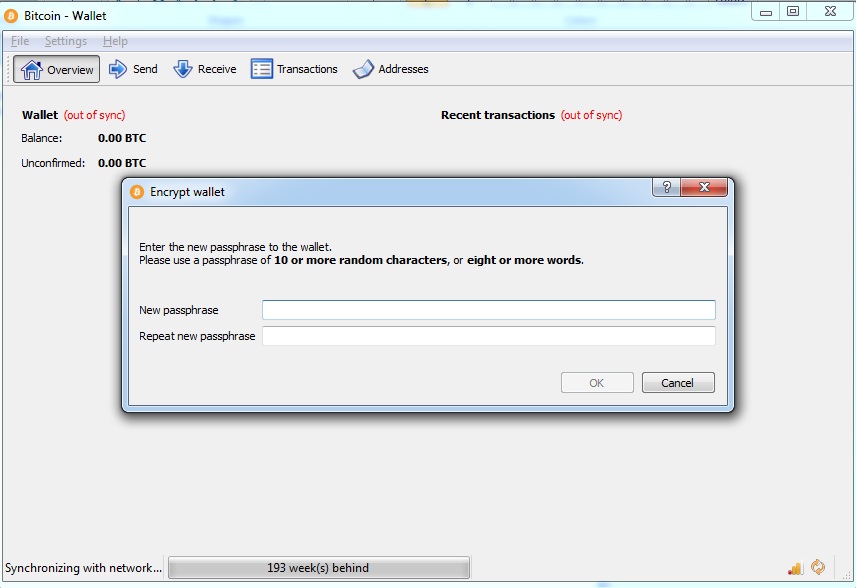Click '10 or more random characters' bold text
The image size is (856, 588).
(361, 260)
